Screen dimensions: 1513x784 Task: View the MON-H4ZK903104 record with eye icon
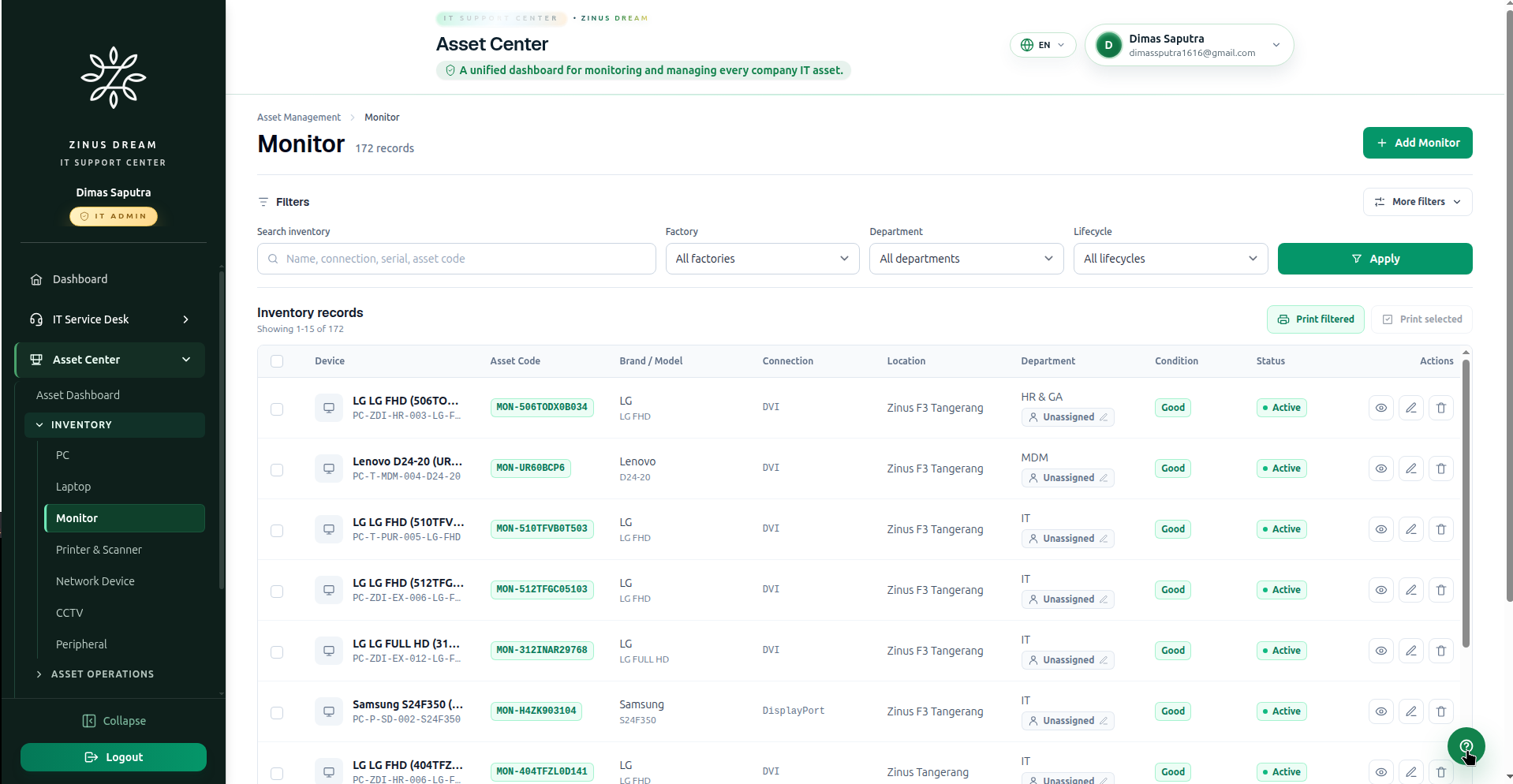tap(1380, 711)
